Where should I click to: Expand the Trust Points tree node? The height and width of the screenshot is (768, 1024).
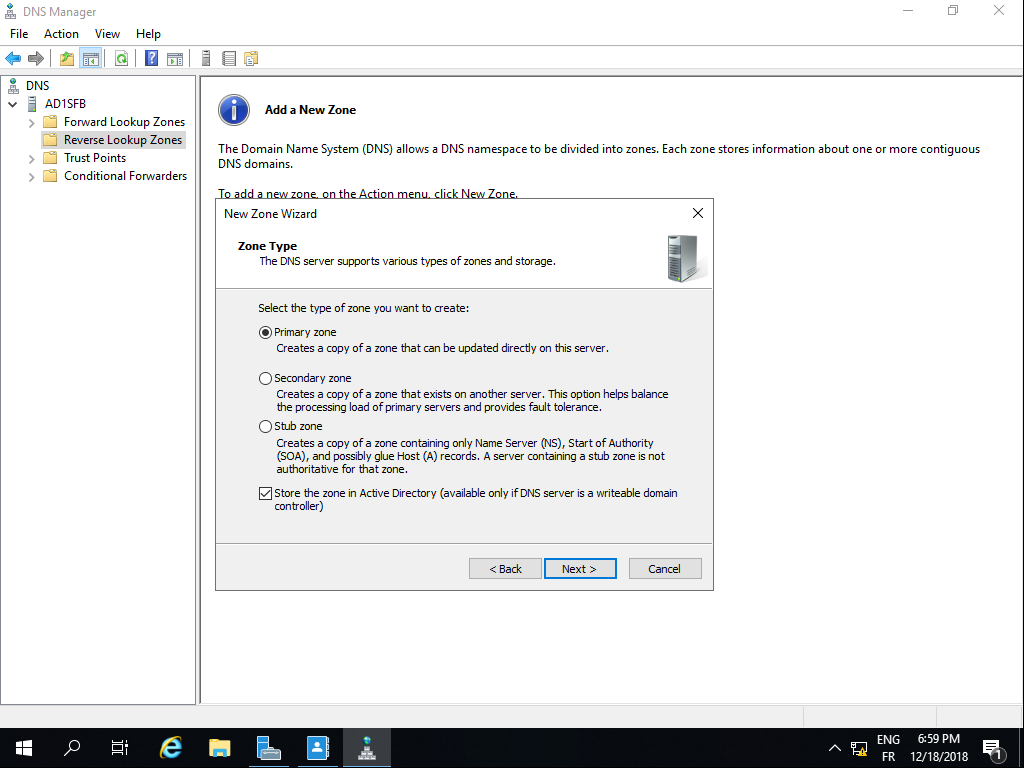click(x=32, y=158)
